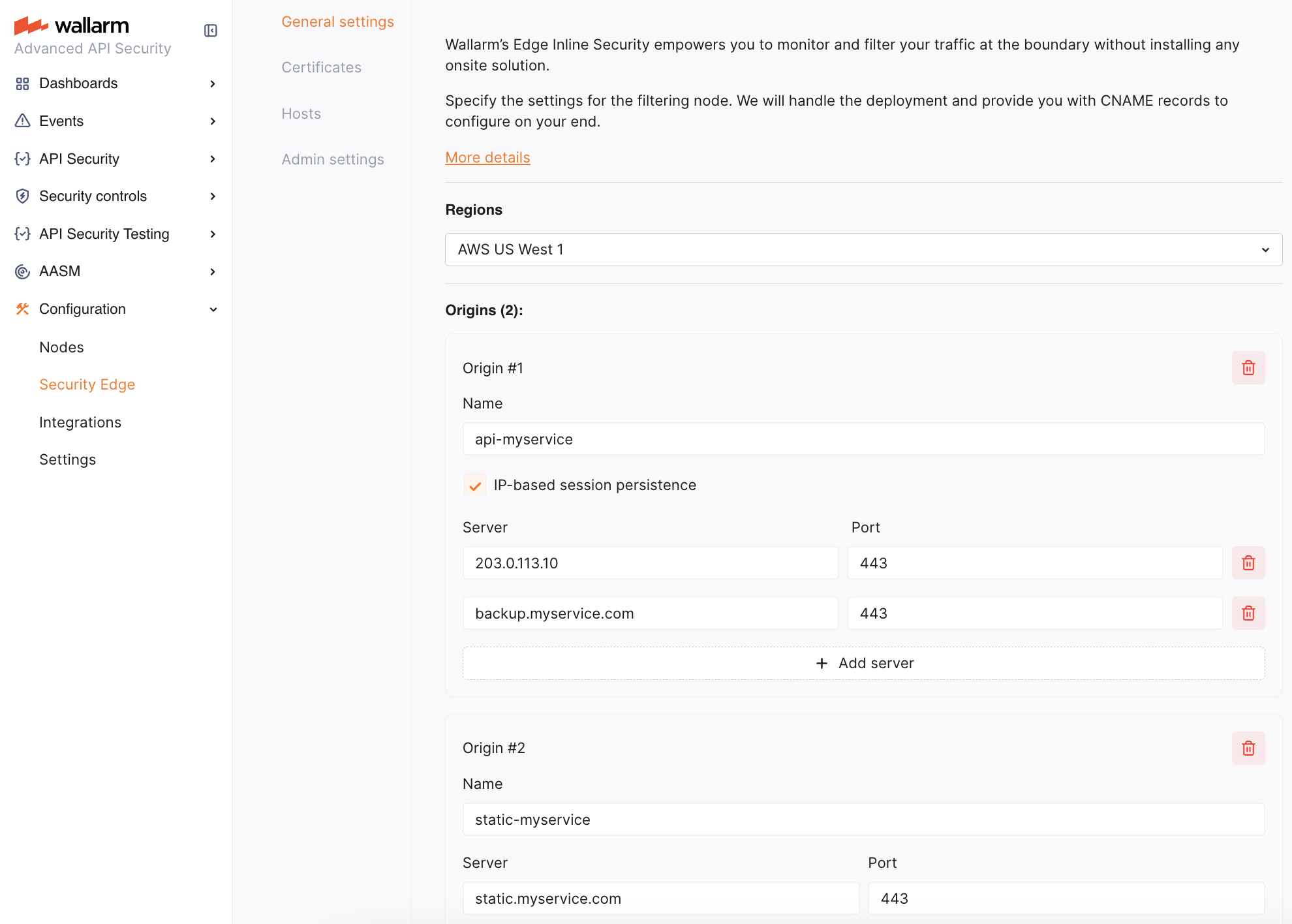This screenshot has height=924, width=1292.
Task: Expand the Events menu chevron
Action: point(213,121)
